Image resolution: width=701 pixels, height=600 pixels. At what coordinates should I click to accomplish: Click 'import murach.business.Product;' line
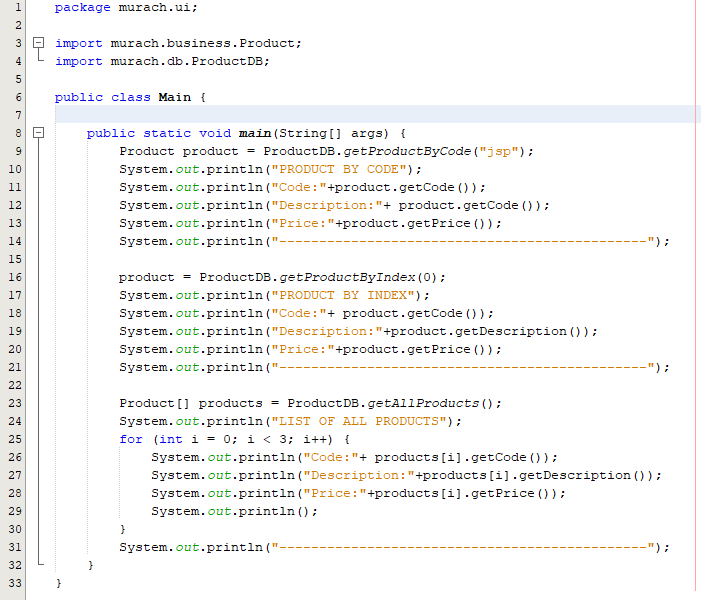point(178,43)
